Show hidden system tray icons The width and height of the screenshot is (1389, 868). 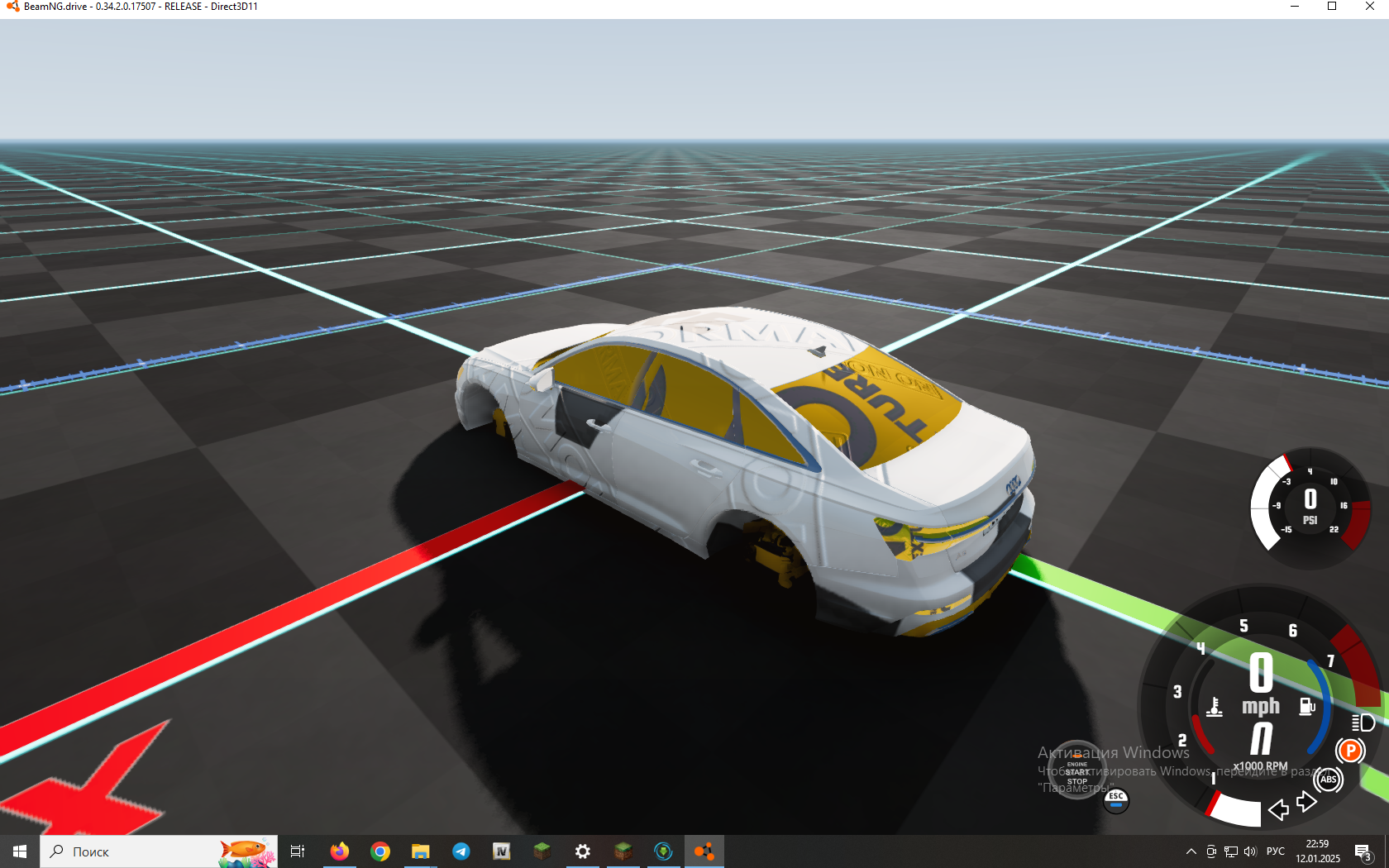pos(1191,851)
